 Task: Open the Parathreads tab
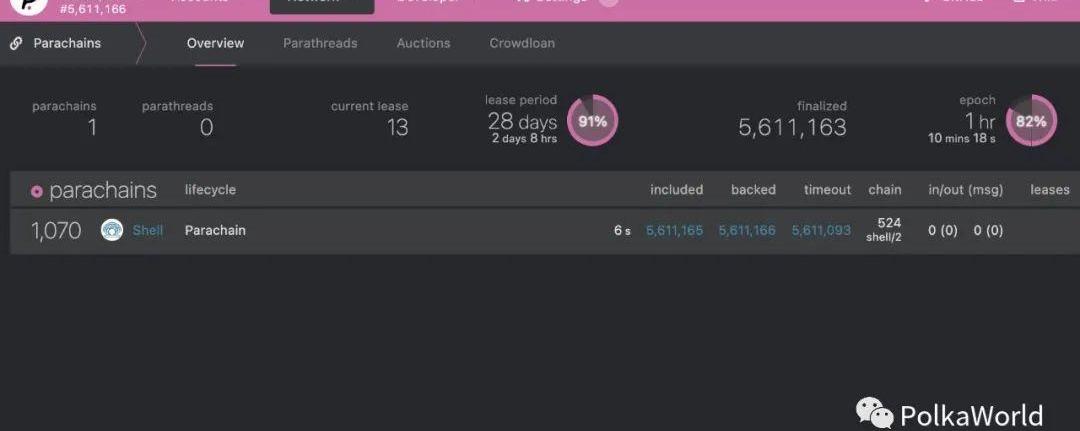[320, 43]
